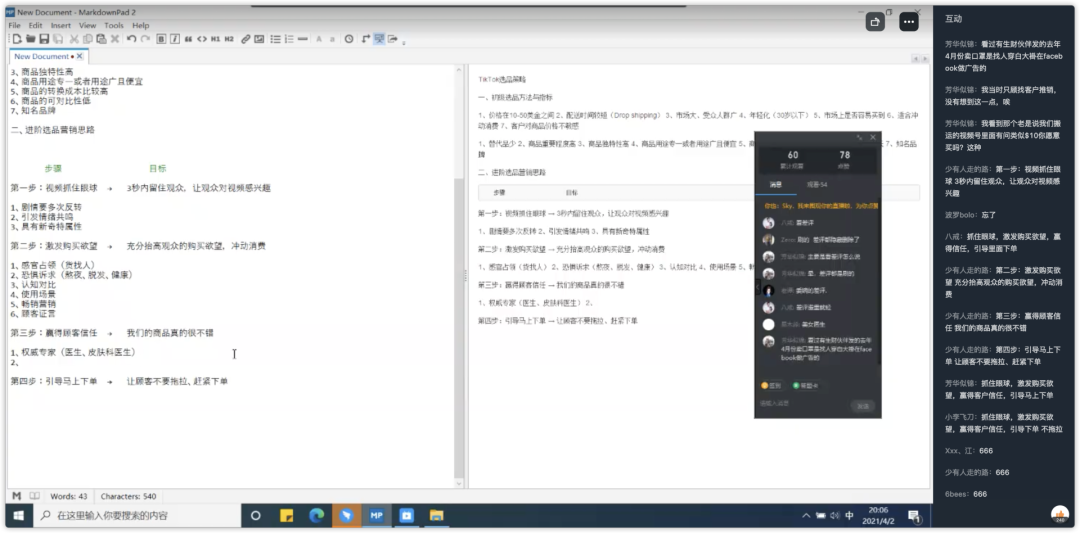1080x533 pixels.
Task: Insert a blockquote with the quote icon
Action: (188, 39)
